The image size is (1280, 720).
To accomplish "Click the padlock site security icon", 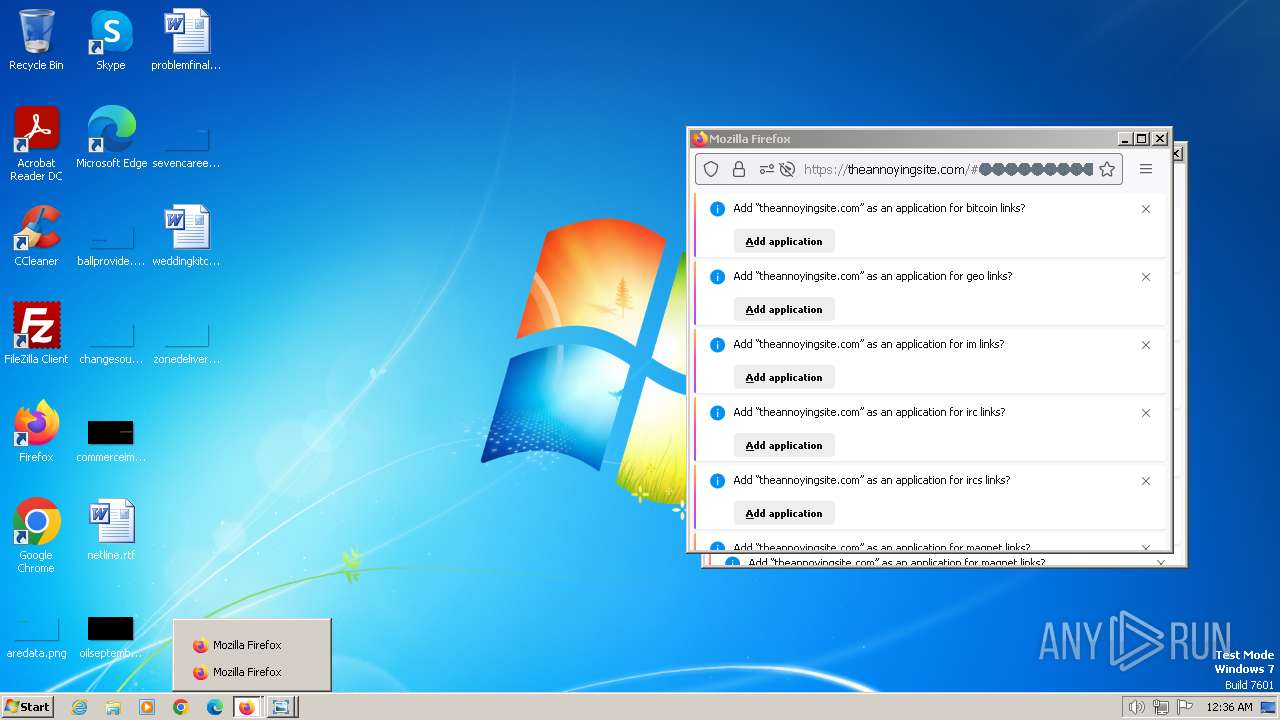I will point(739,169).
